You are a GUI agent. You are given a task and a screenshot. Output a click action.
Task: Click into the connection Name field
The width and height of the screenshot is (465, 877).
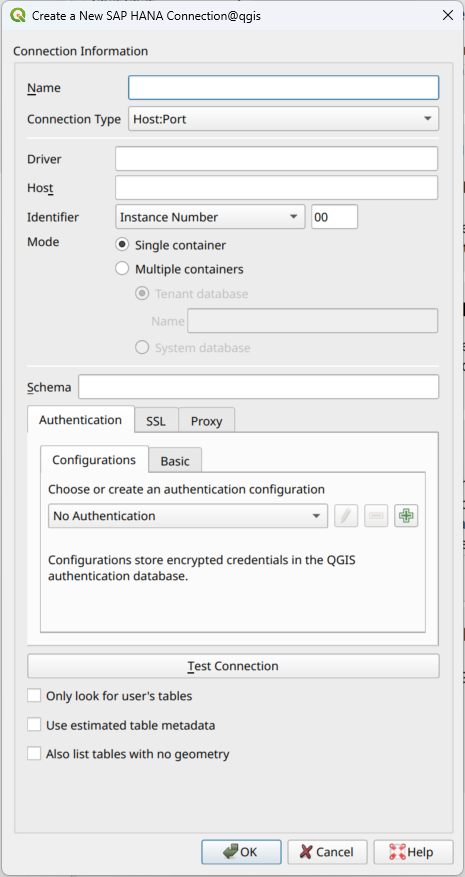click(284, 88)
